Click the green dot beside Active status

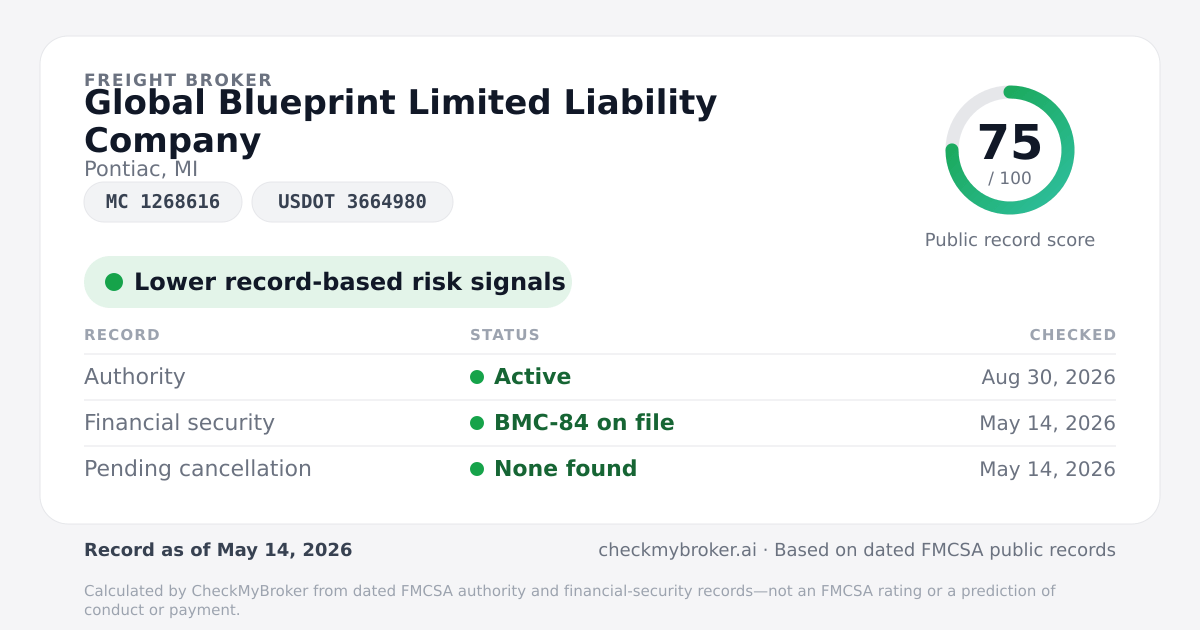pyautogui.click(x=477, y=377)
